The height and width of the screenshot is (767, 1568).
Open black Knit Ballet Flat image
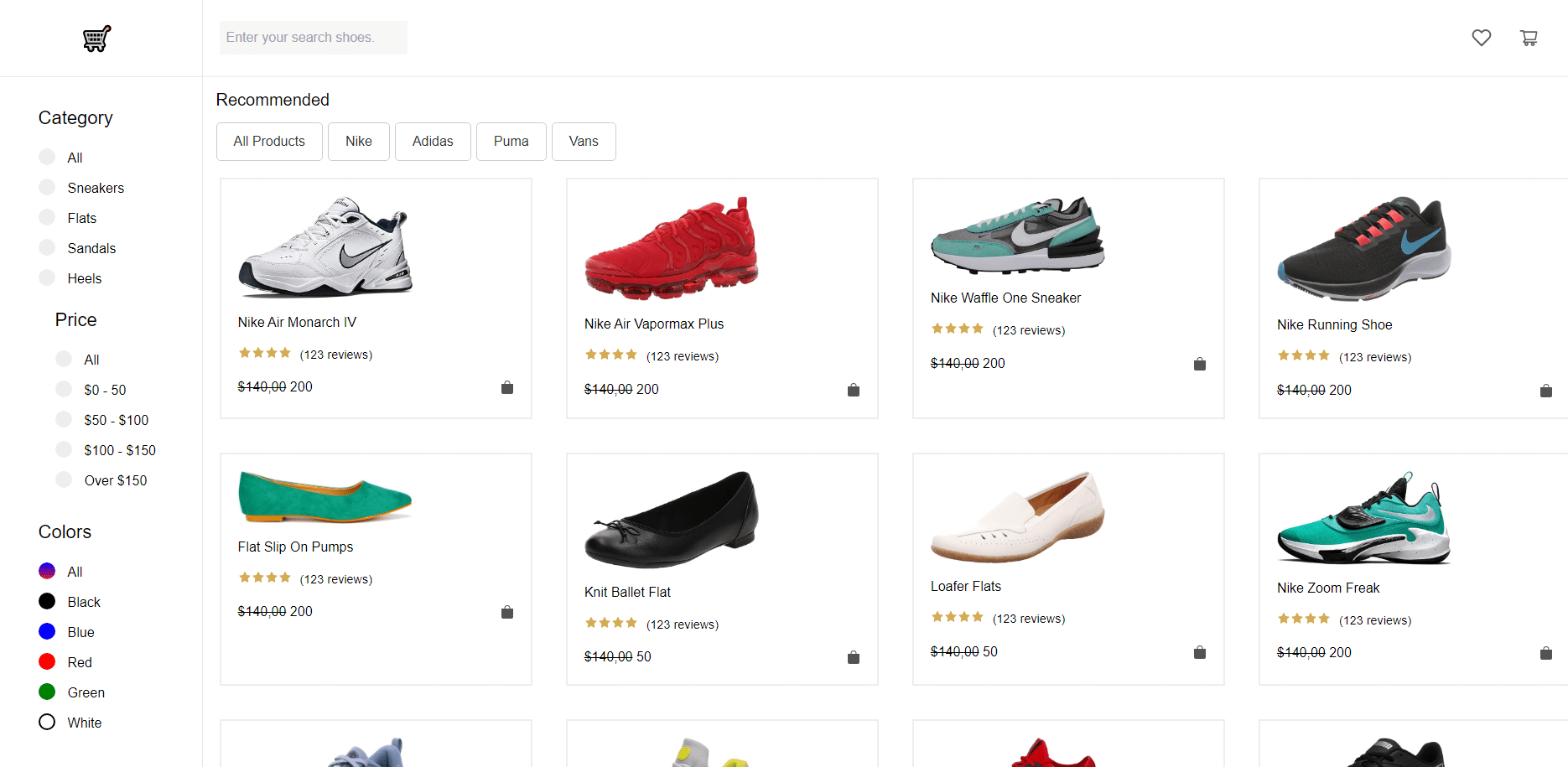tap(672, 519)
